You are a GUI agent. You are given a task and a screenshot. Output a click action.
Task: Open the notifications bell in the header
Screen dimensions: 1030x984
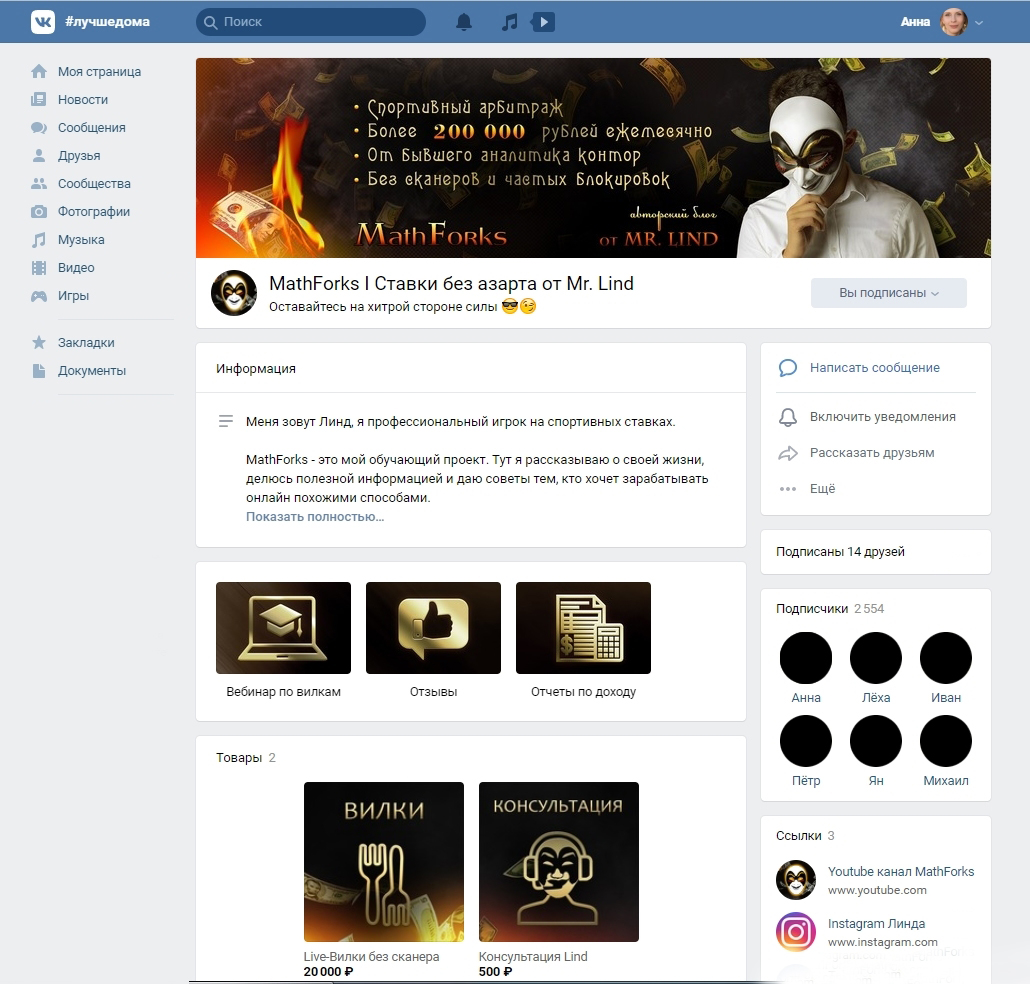[x=464, y=22]
